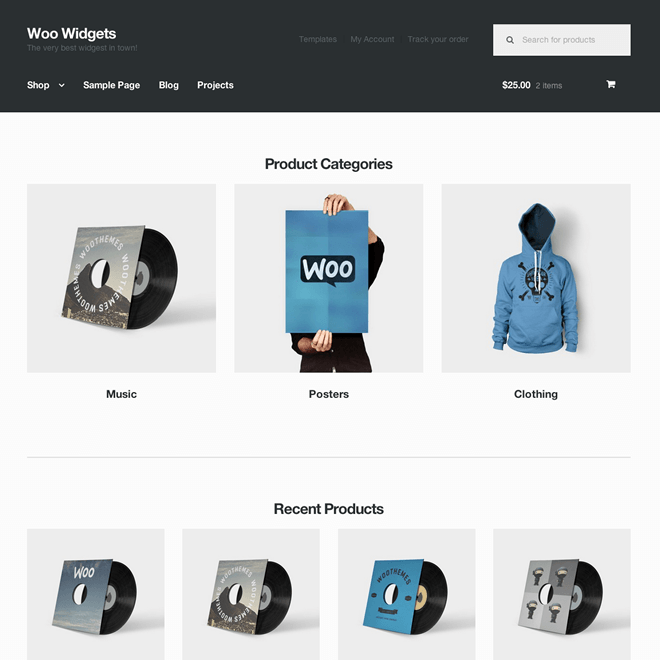Click the Templates link
The height and width of the screenshot is (660, 660).
[318, 39]
